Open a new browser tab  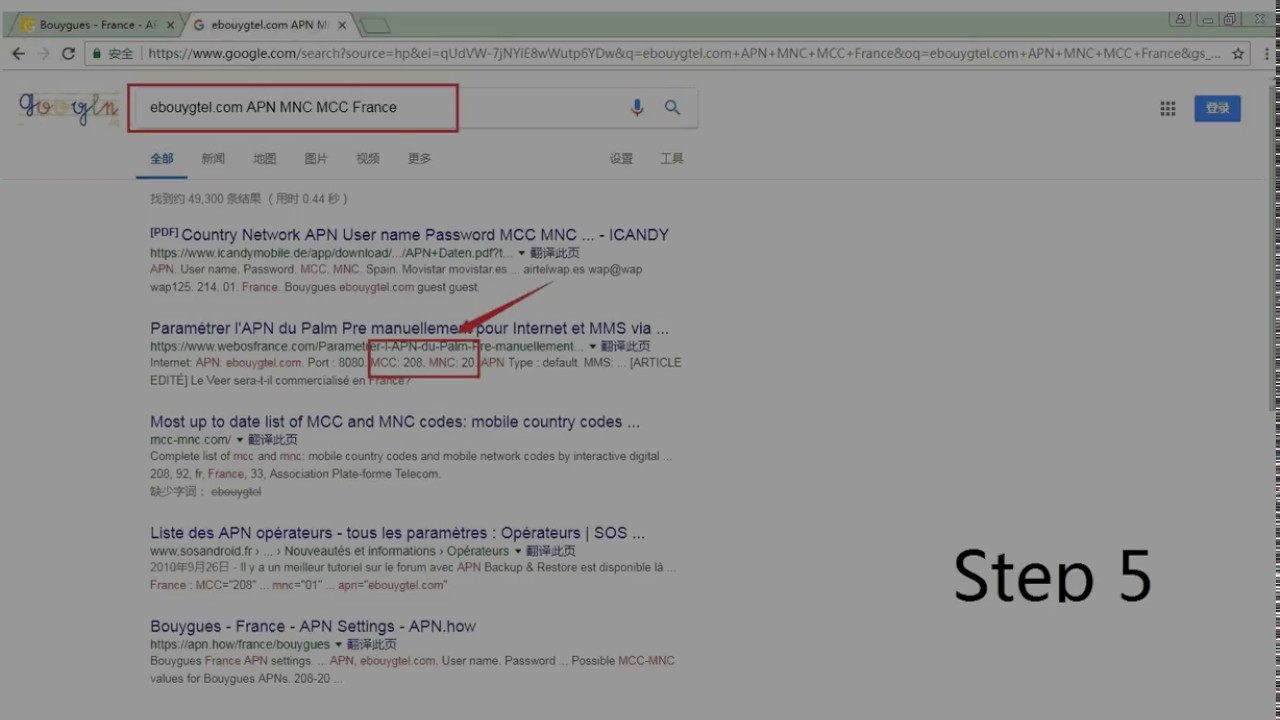(375, 26)
